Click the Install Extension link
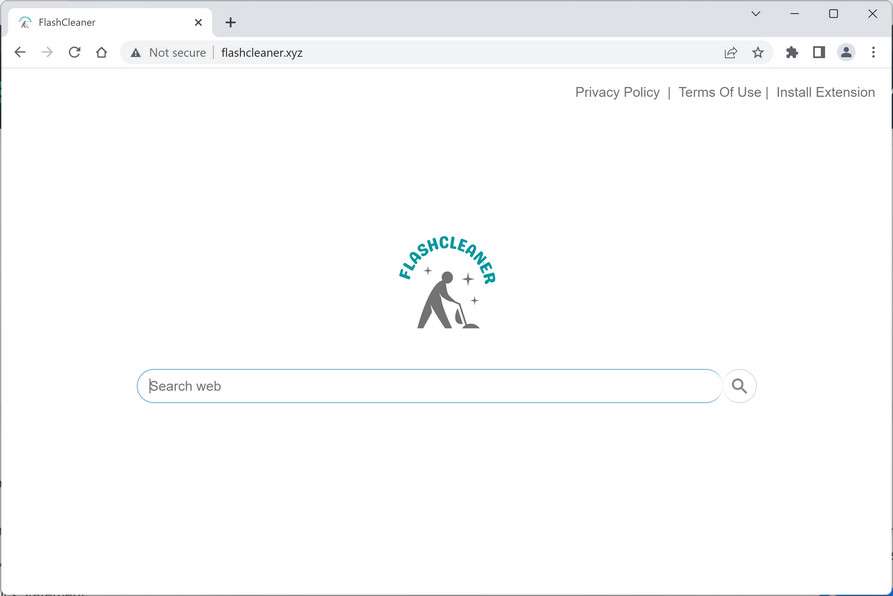893x596 pixels. click(825, 92)
